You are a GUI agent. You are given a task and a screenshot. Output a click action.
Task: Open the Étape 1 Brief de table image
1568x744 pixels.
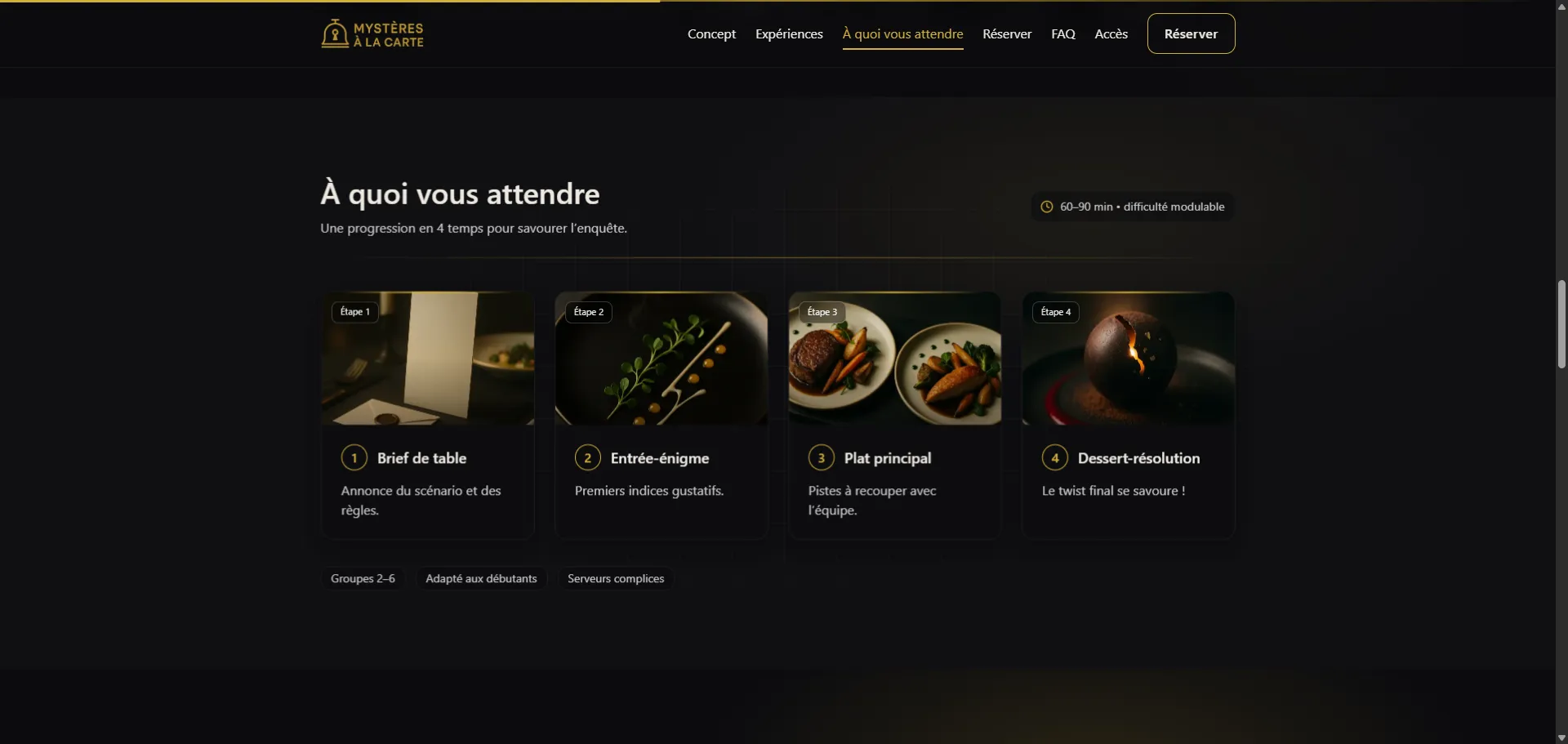pos(428,359)
